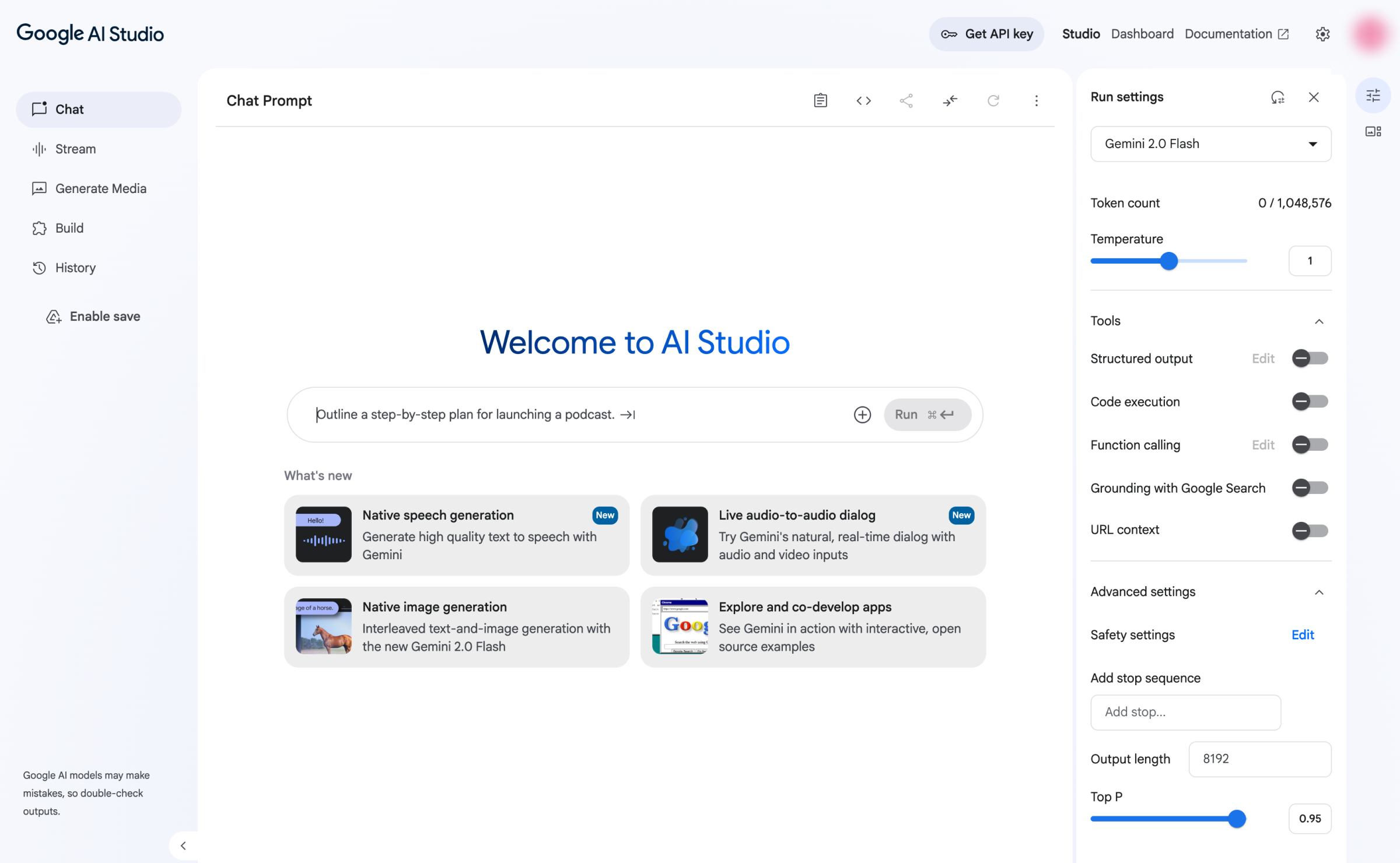Click the reset run settings icon

(1277, 97)
